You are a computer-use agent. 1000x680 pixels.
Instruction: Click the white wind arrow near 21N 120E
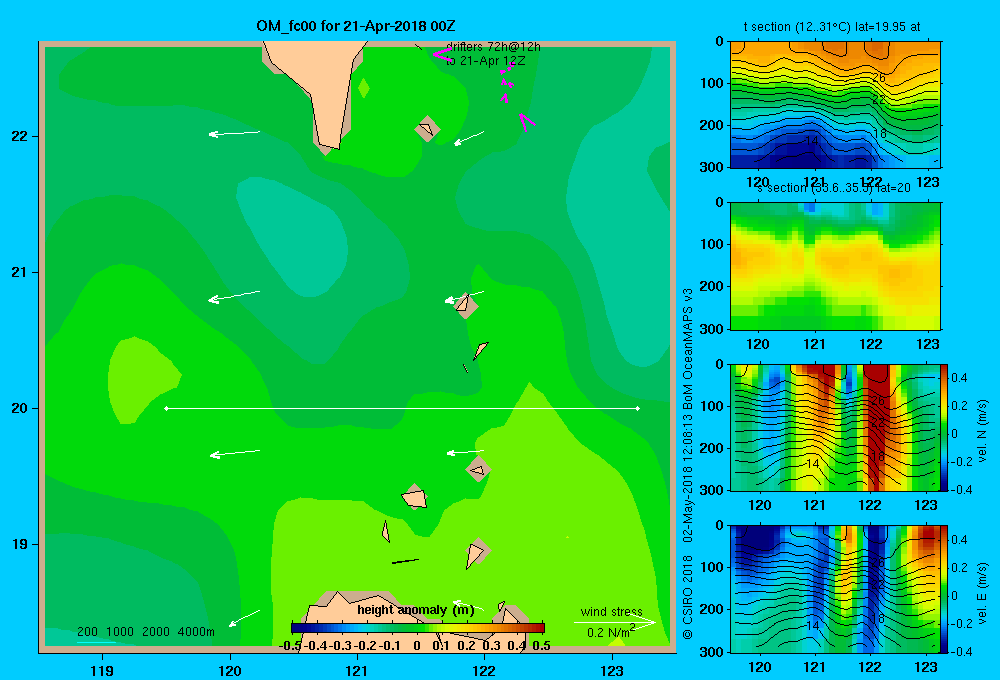coord(234,297)
